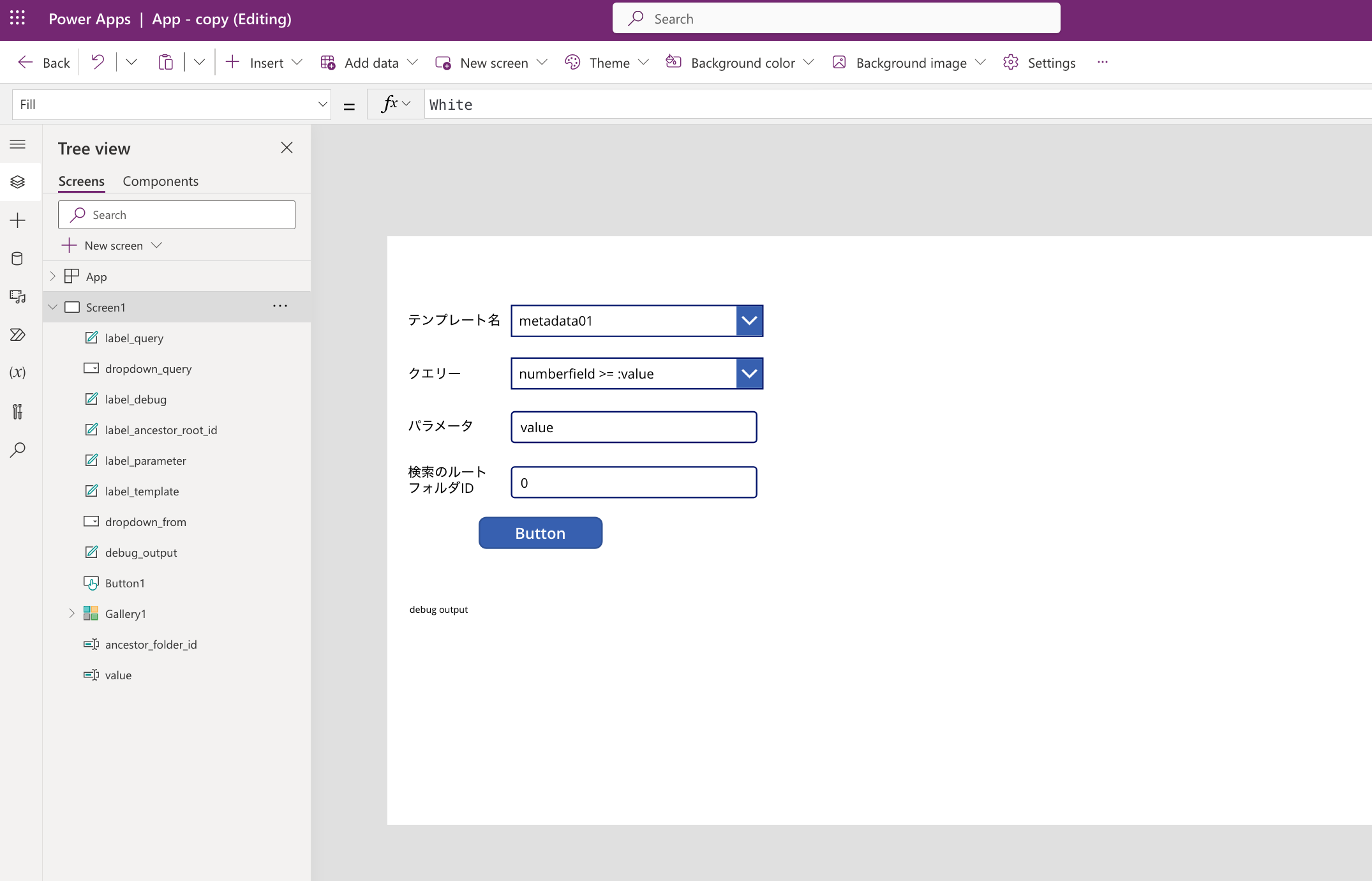Image resolution: width=1372 pixels, height=881 pixels.
Task: Open Variables pane (x) icon
Action: (17, 373)
